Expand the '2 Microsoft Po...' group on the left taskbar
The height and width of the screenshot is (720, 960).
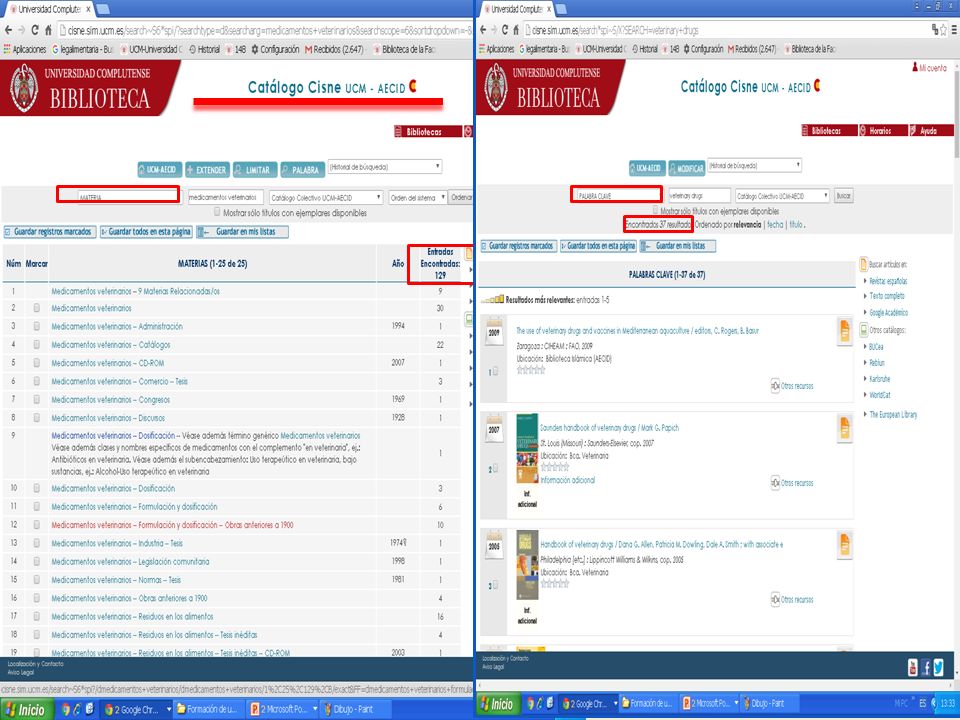pyautogui.click(x=315, y=710)
